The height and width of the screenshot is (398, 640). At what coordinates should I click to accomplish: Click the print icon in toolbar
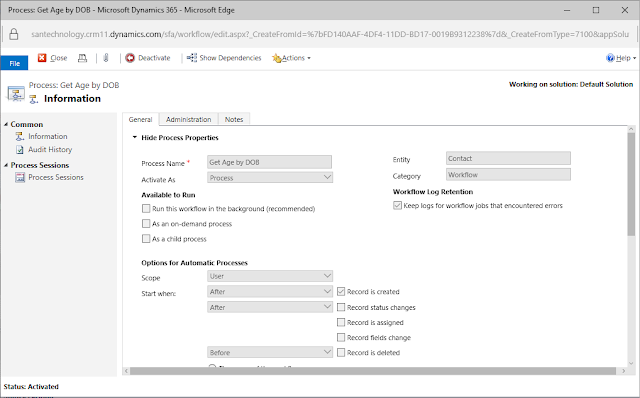coord(82,58)
